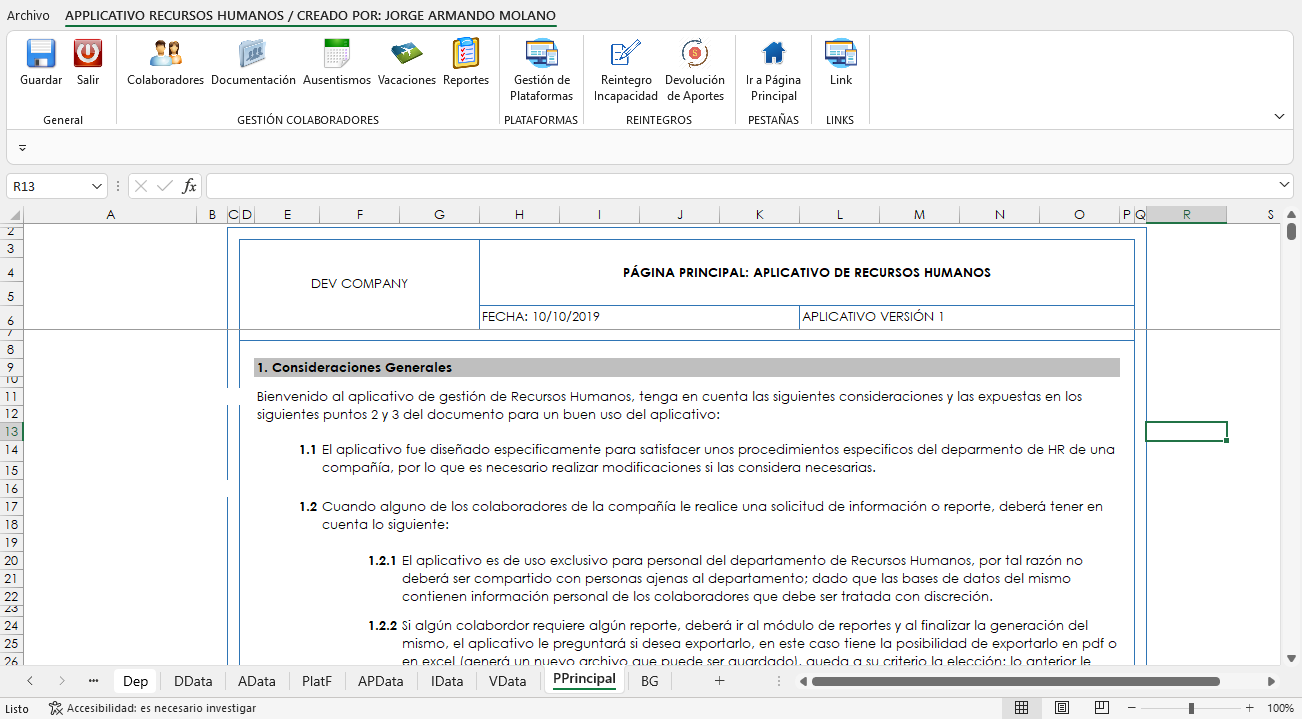Click Accesibilidad: es necesario investigar status
Screen dimensions: 1302x720
(161, 708)
